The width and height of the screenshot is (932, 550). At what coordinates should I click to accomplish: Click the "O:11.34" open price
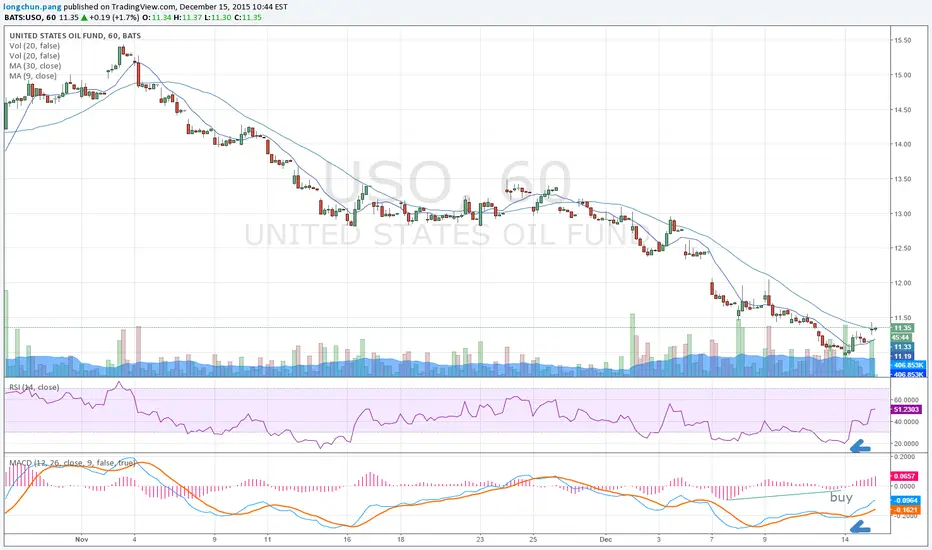[x=157, y=17]
